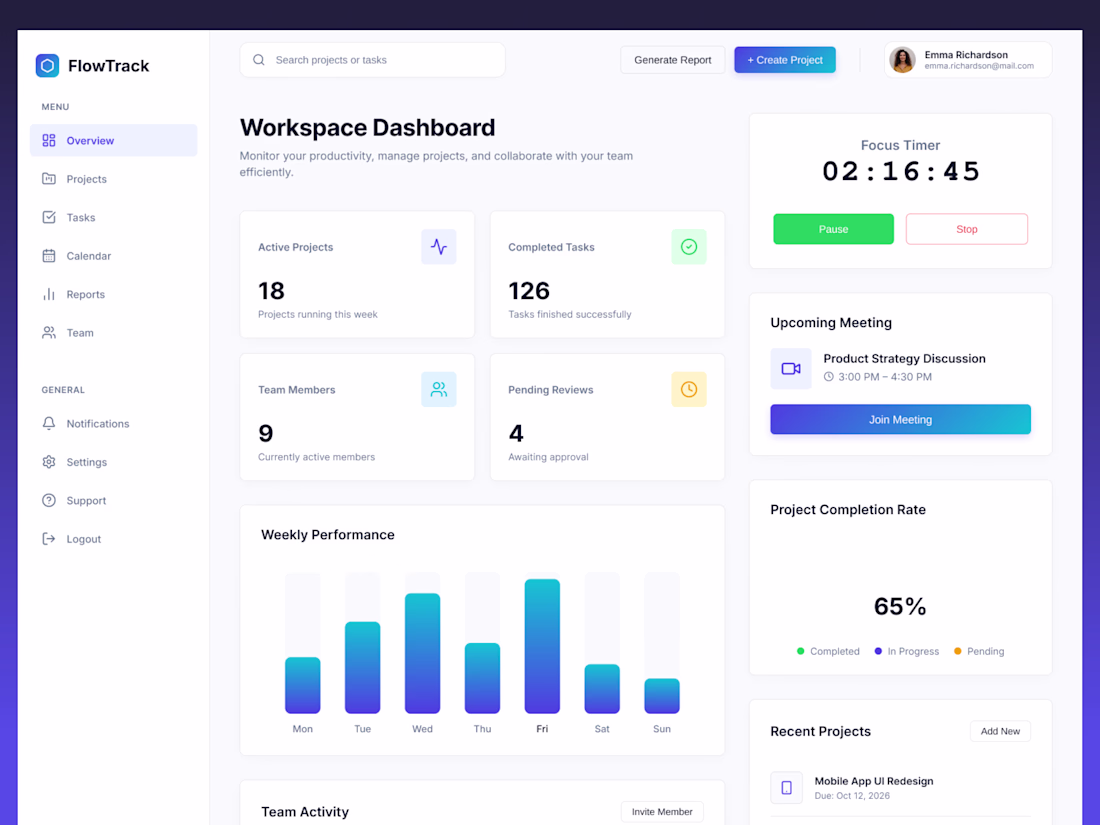The width and height of the screenshot is (1100, 825).
Task: Click the Mobile App UI Redesign phone icon
Action: click(786, 788)
